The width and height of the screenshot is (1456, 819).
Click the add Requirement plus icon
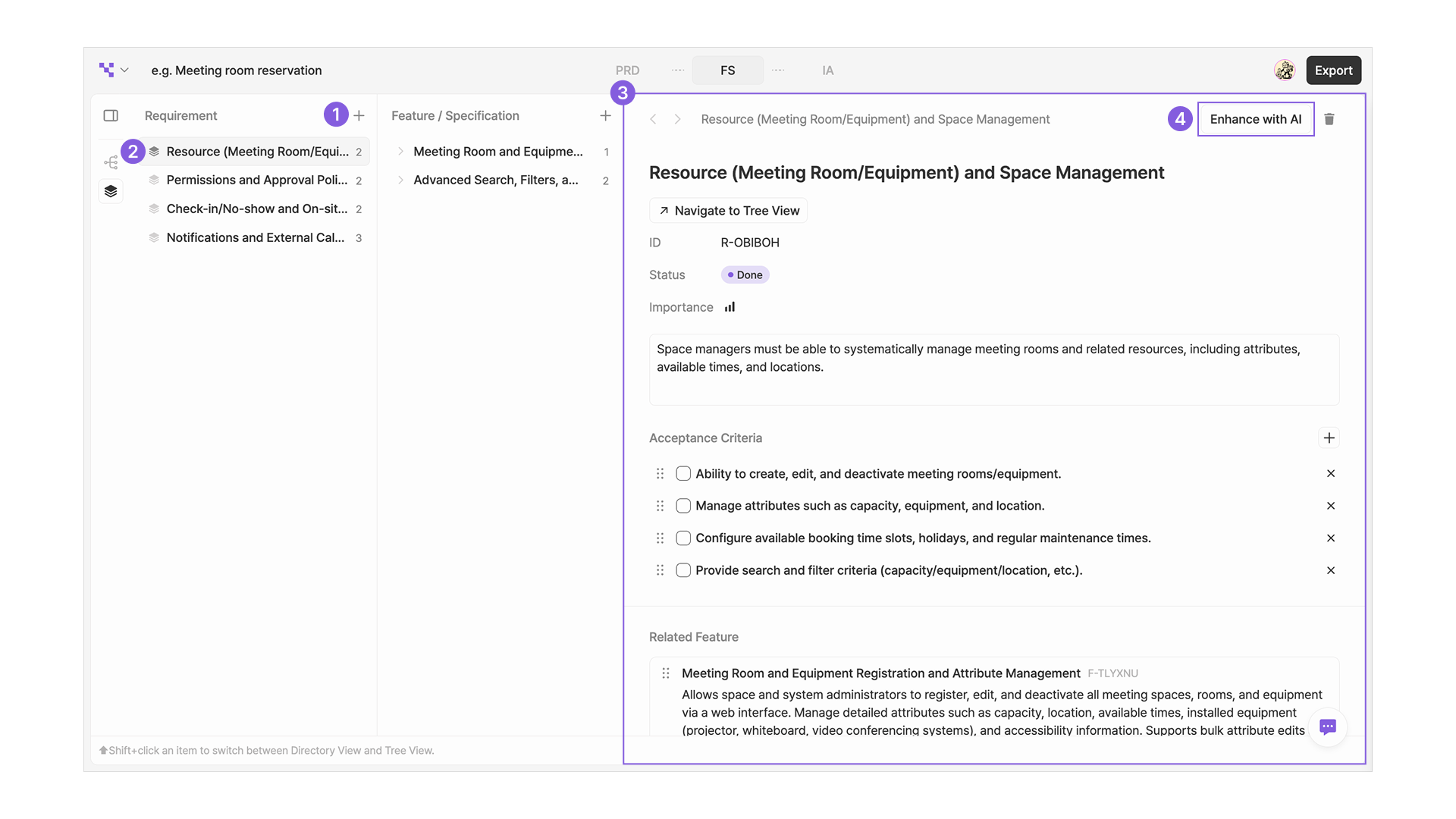pos(359,115)
